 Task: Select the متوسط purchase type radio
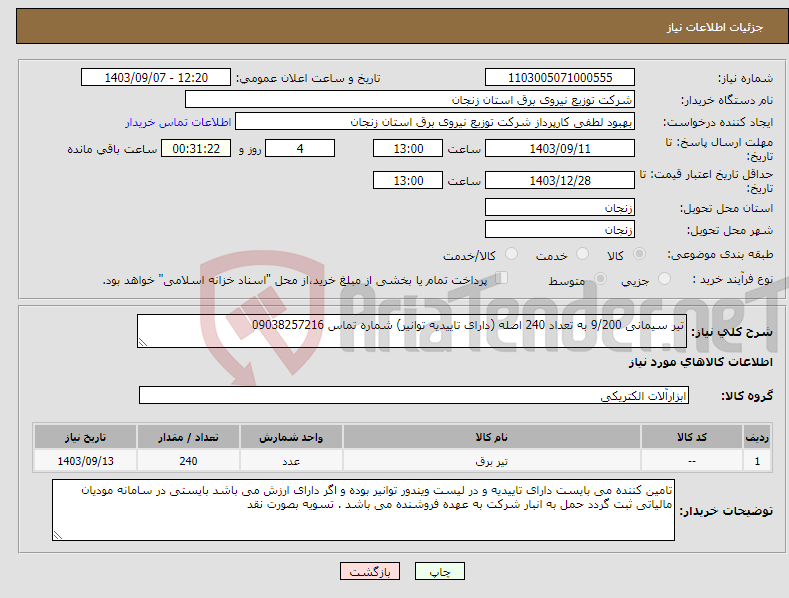[x=600, y=278]
